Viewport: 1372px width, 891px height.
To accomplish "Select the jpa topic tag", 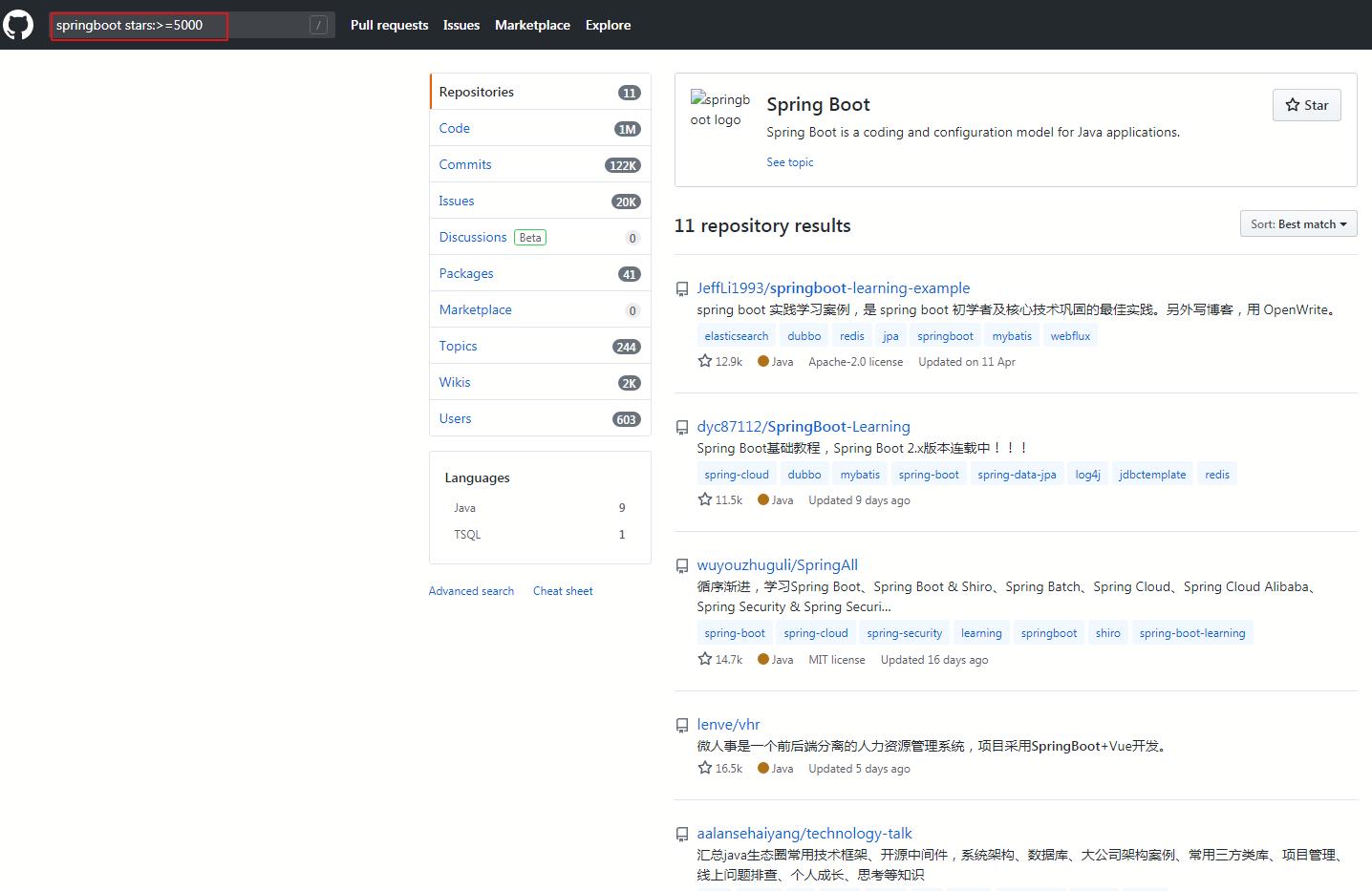I will [890, 336].
